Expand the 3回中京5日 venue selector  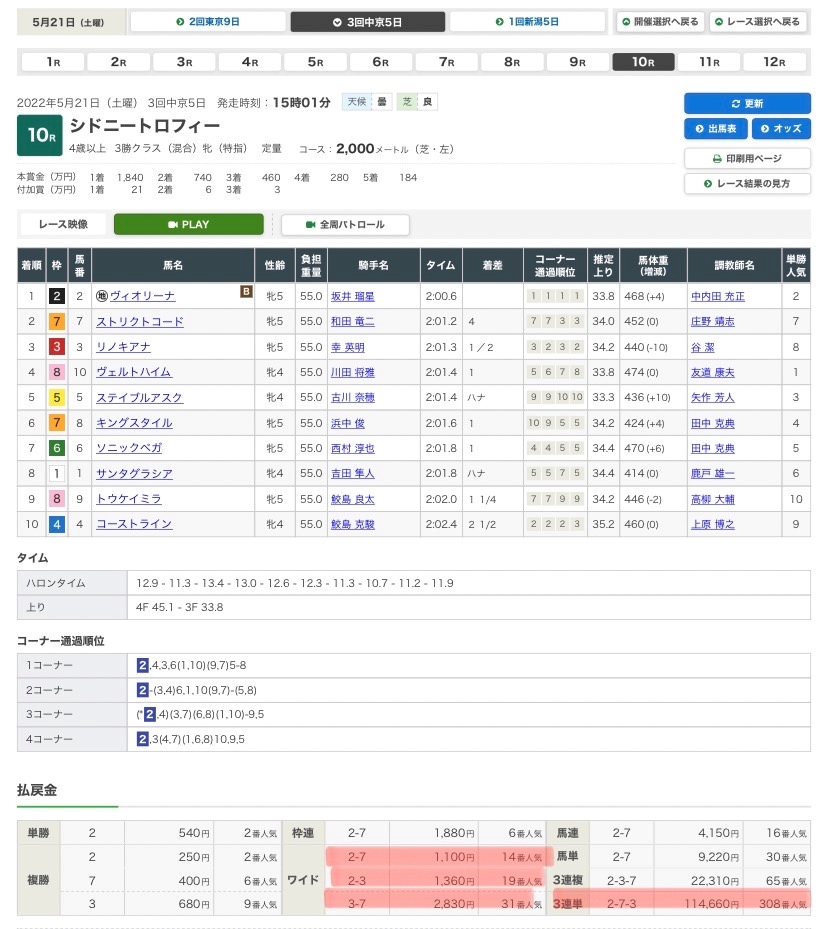(367, 21)
